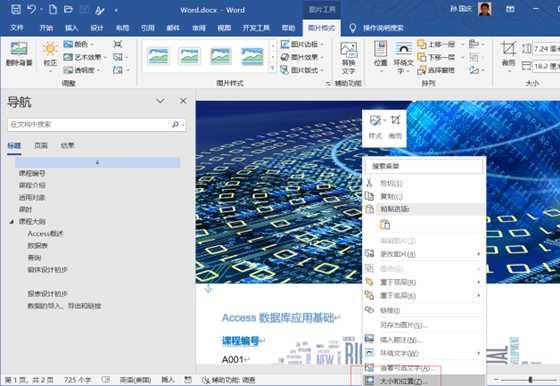Apply the fourth picture style thumbnail
560x386 pixels.
pos(252,56)
